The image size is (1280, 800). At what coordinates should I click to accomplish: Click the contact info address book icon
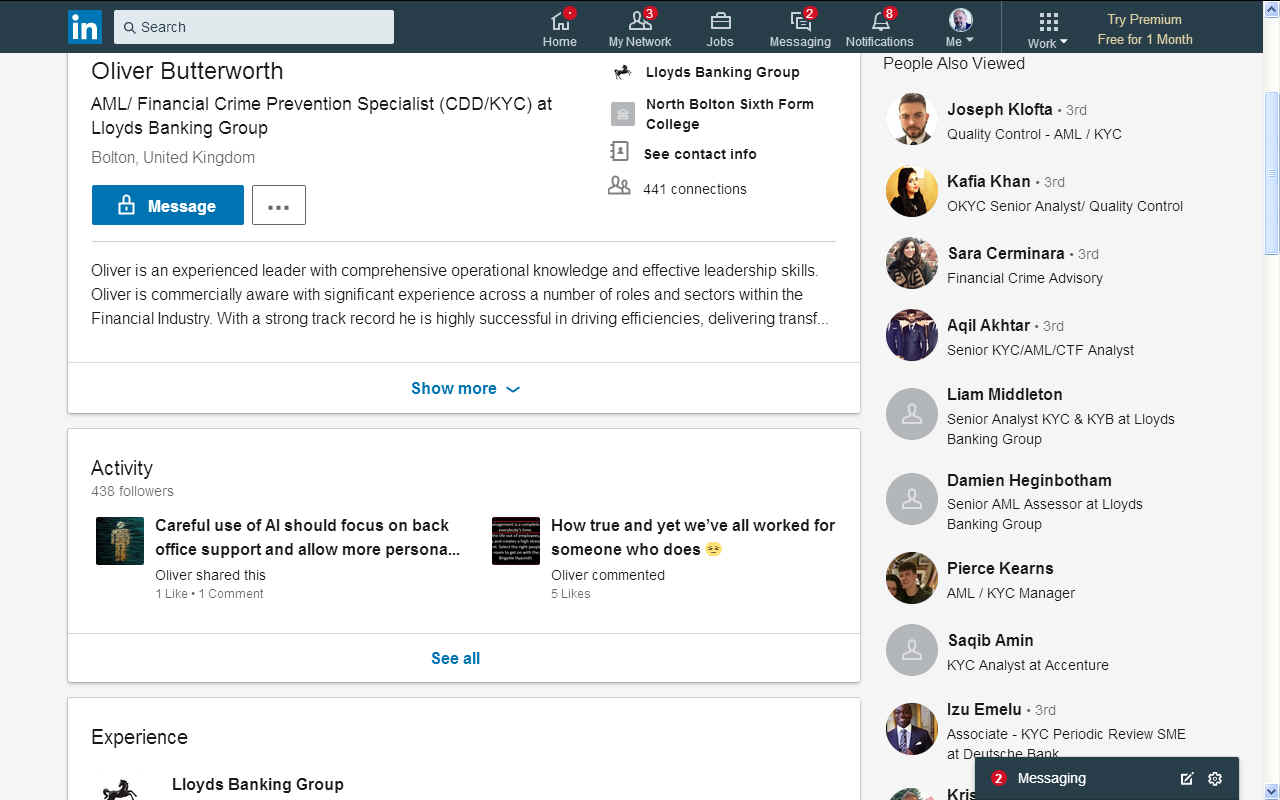click(x=620, y=152)
